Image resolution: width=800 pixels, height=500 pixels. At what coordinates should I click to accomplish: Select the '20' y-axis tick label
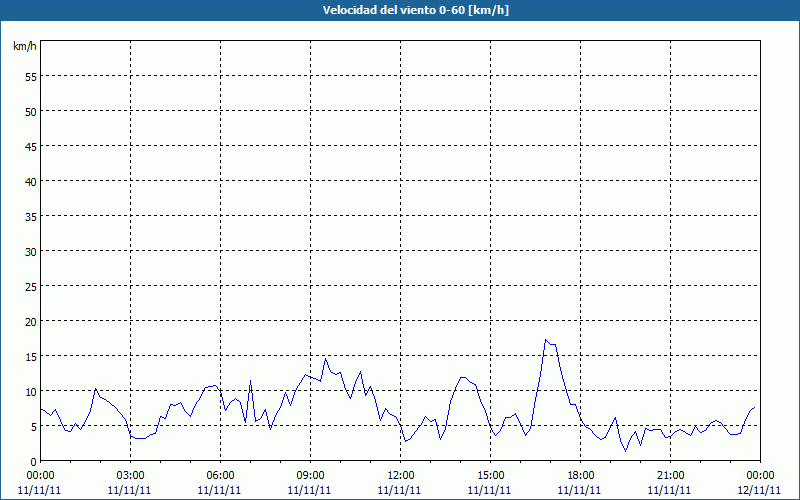click(x=31, y=321)
